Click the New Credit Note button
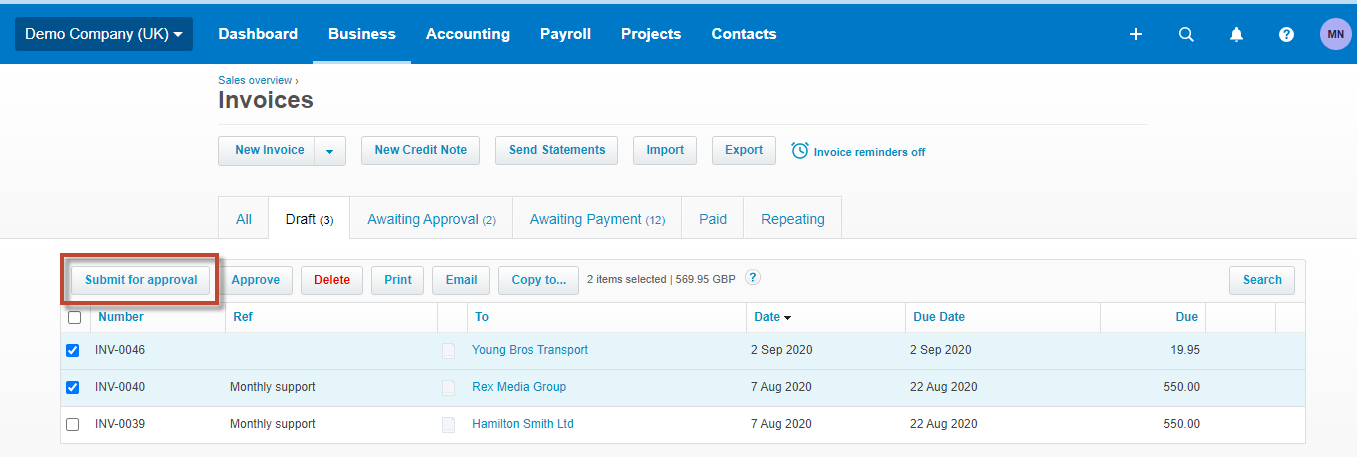The width and height of the screenshot is (1357, 457). [x=420, y=150]
